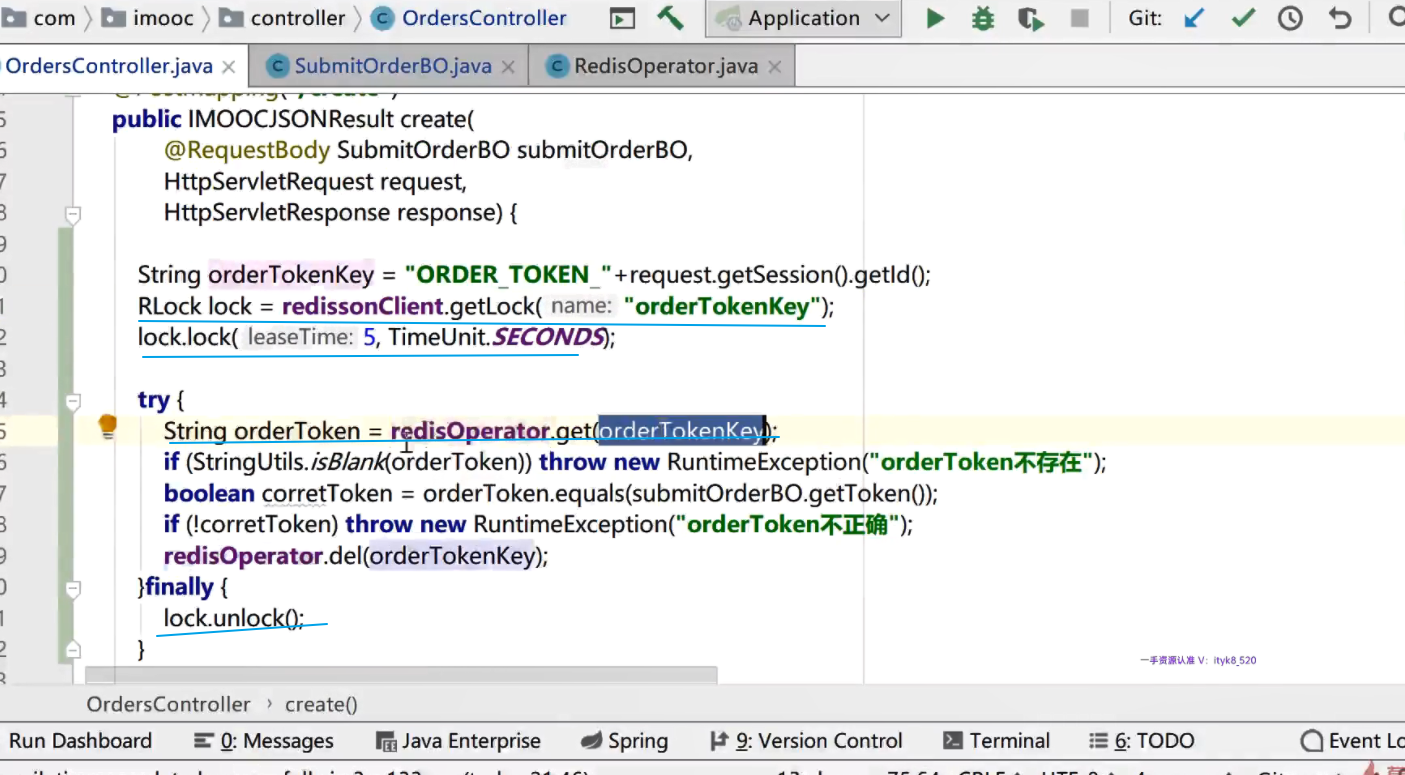Revert changes with the Git undo arrow
Screen dimensions: 1405x775
pos(1340,18)
